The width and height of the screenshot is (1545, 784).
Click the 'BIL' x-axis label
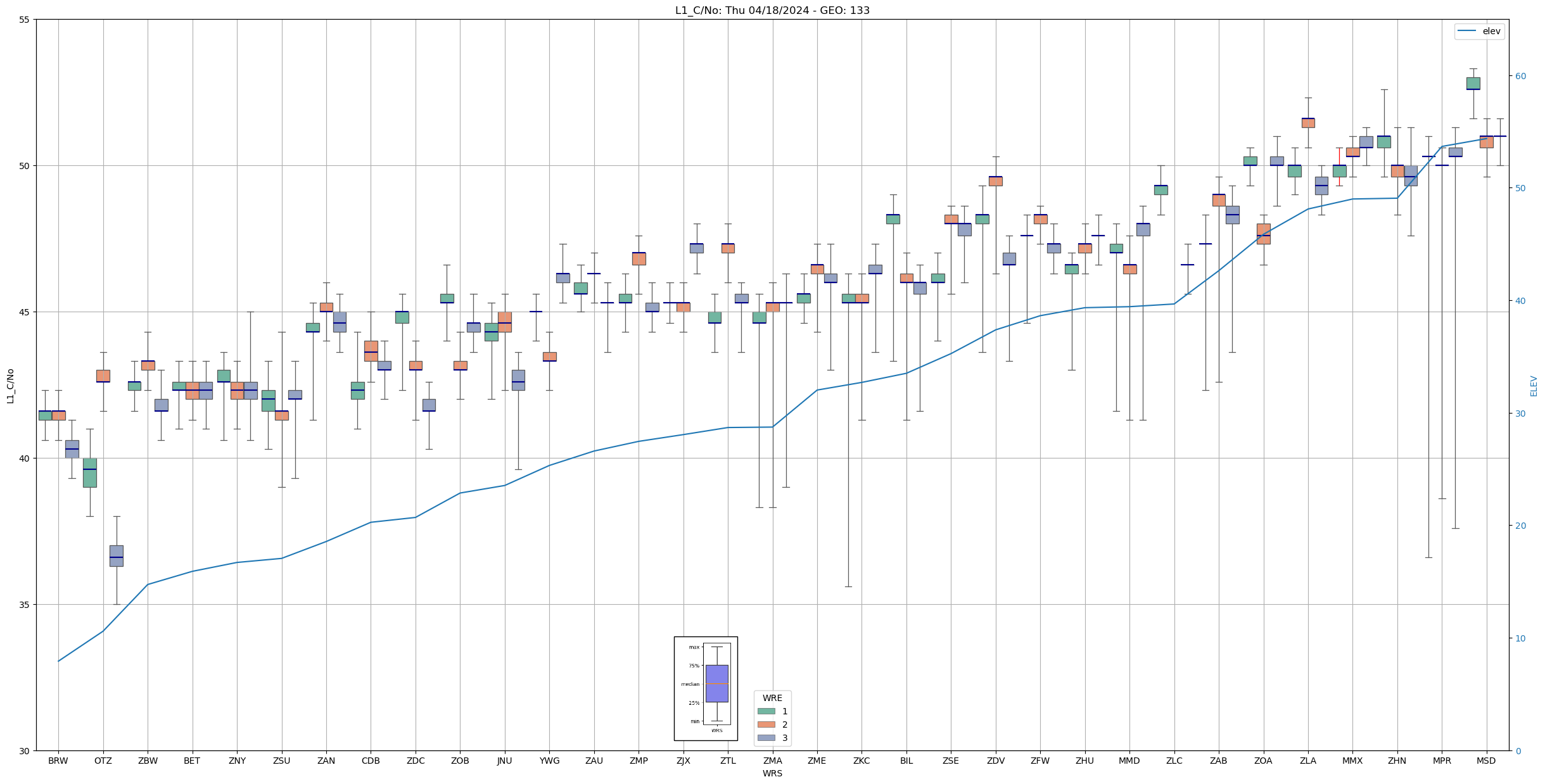point(906,761)
